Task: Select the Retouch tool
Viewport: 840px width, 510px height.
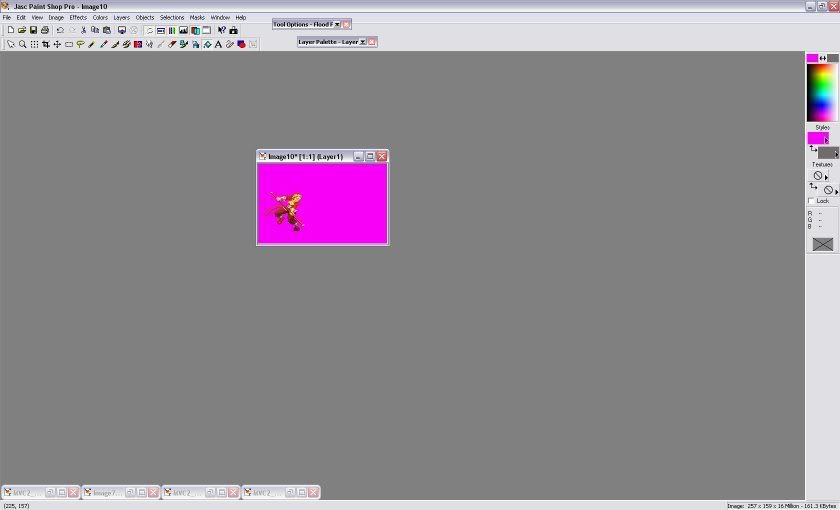Action: tap(149, 44)
